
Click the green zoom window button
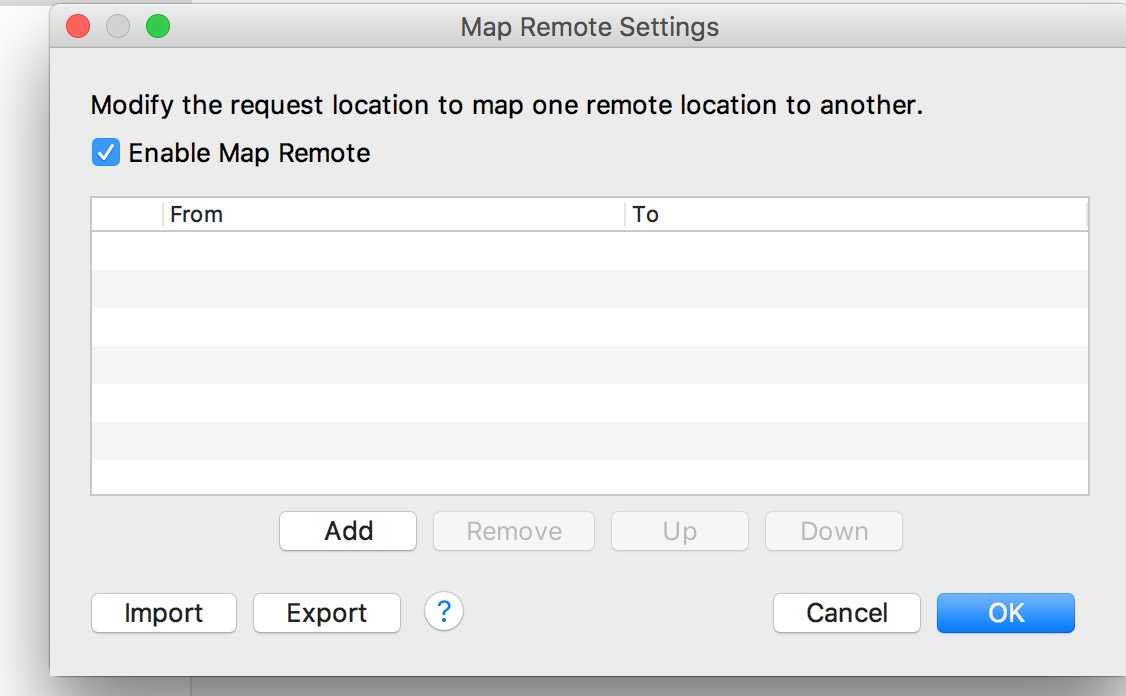158,27
